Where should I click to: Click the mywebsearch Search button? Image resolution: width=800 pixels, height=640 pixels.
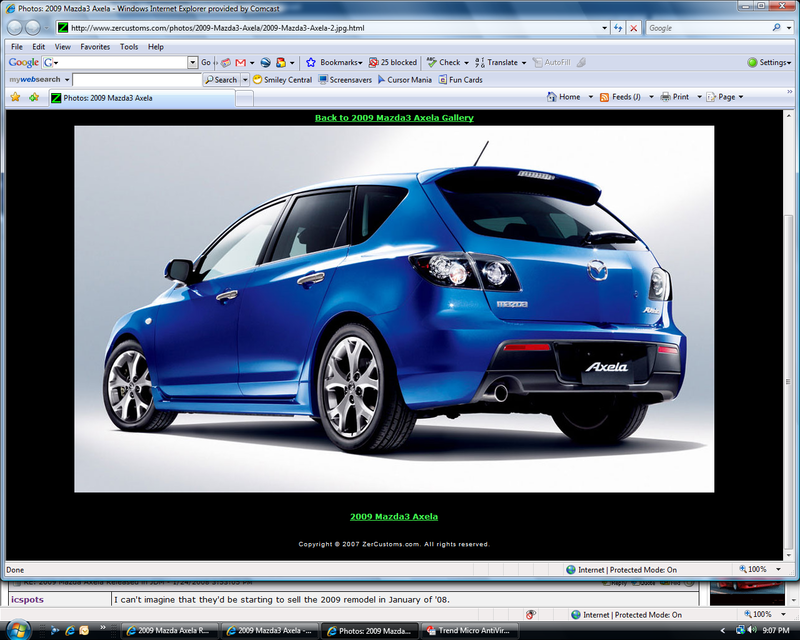click(221, 80)
